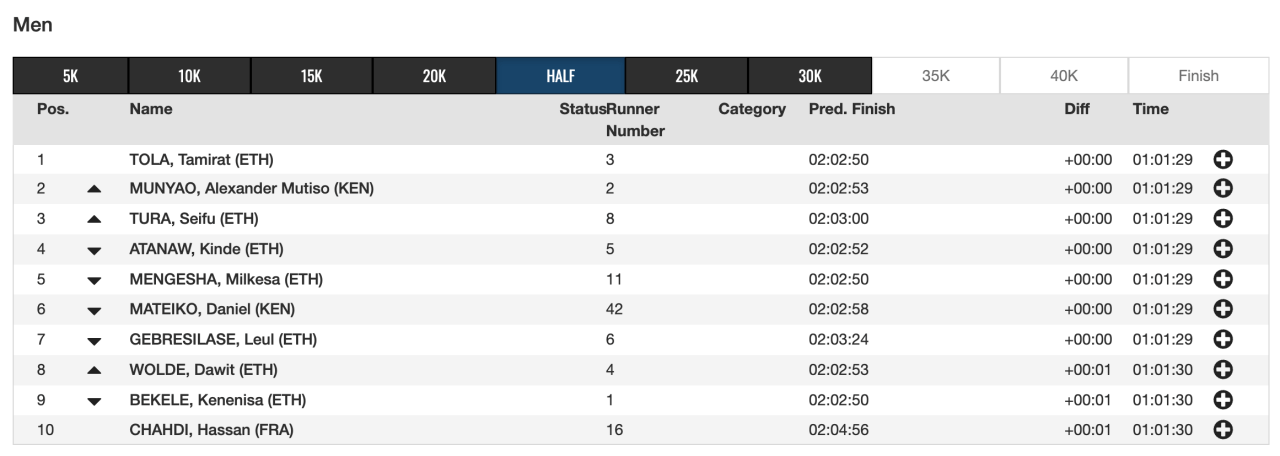Show more info for Milkesa Mengesha
The height and width of the screenshot is (456, 1280).
(1222, 279)
